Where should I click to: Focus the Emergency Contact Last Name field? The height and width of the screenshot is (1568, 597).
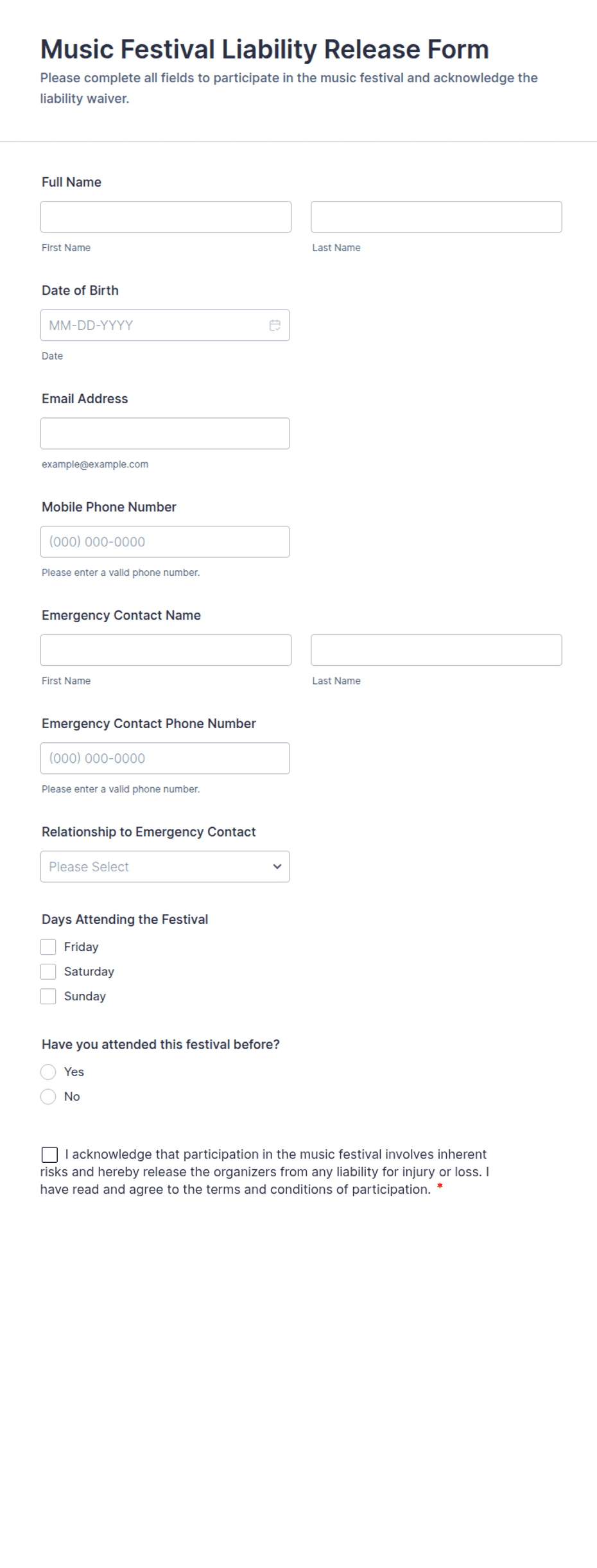click(436, 649)
